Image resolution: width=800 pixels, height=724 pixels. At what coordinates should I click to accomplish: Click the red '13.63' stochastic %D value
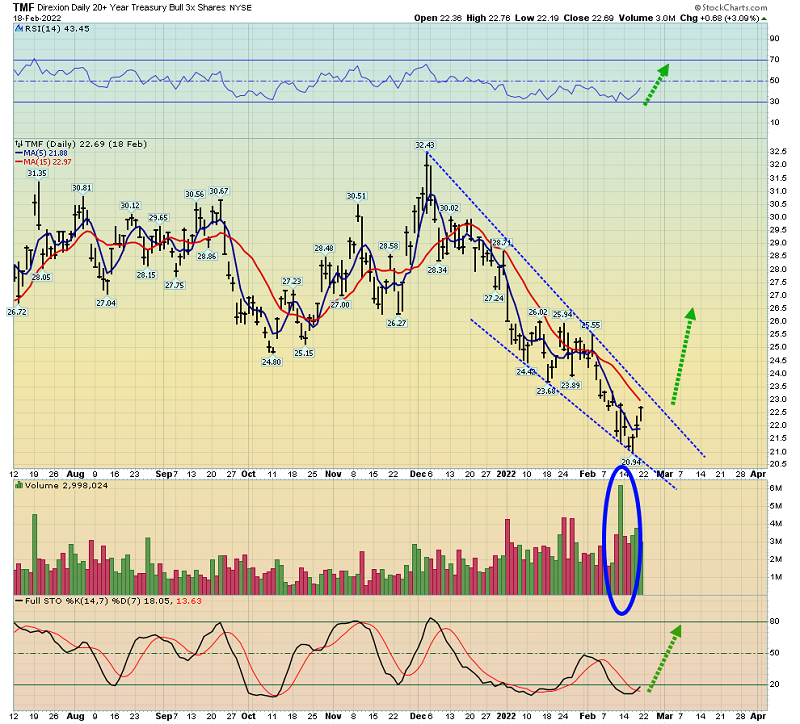pyautogui.click(x=189, y=601)
